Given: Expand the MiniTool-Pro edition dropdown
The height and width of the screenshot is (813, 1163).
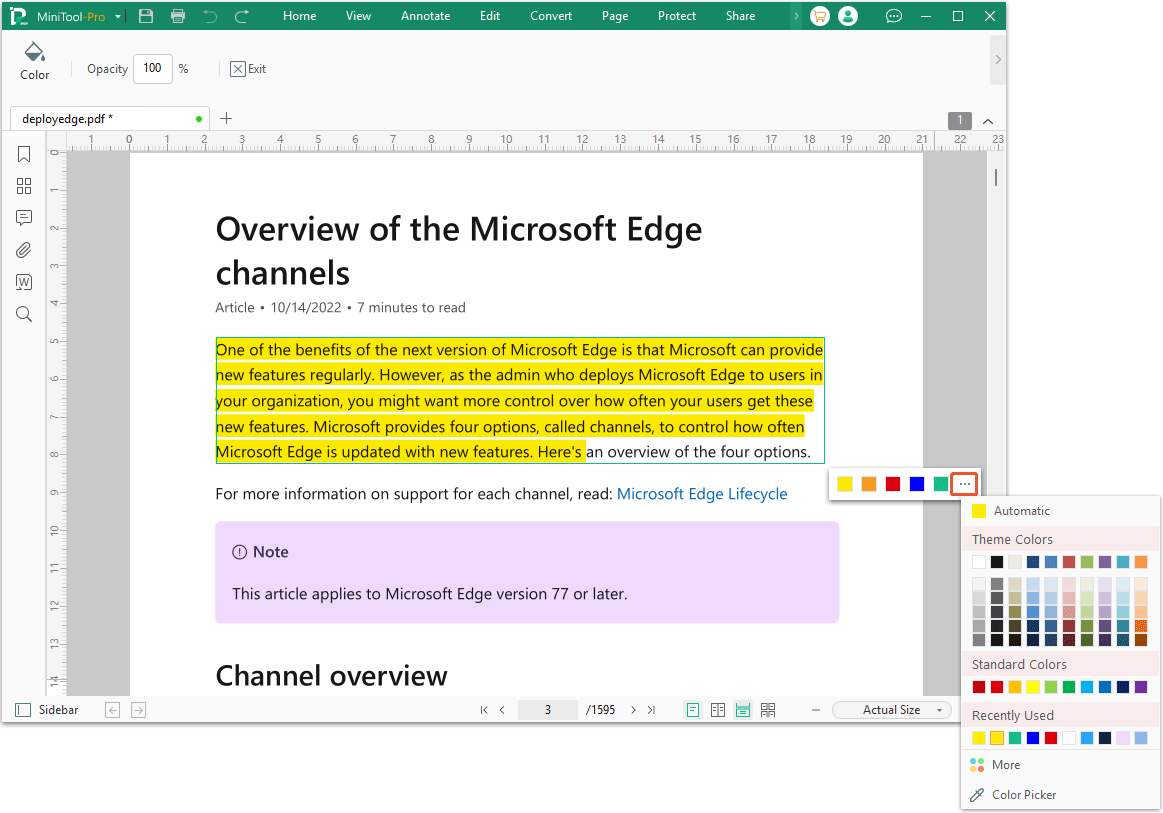Looking at the screenshot, I should (x=117, y=16).
